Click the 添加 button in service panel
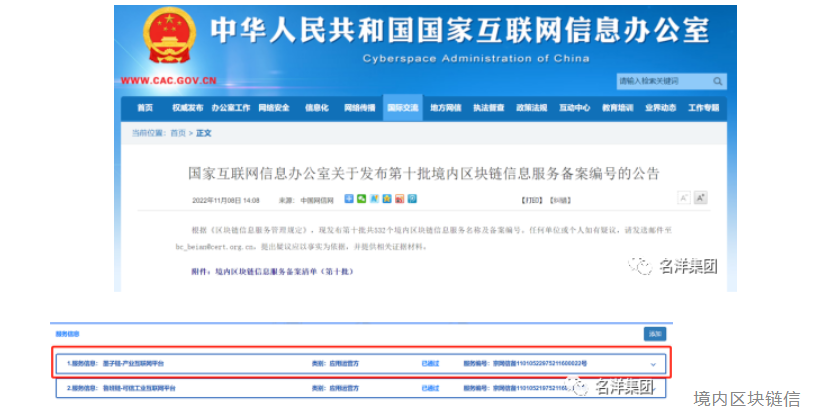This screenshot has width=839, height=418. click(654, 334)
